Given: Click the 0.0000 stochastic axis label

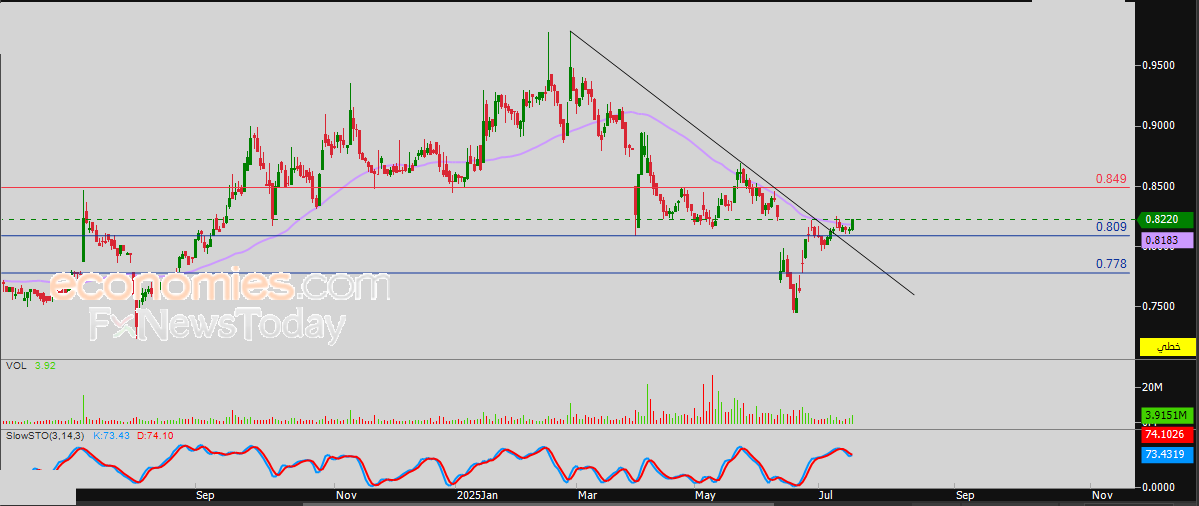Looking at the screenshot, I should pyautogui.click(x=1158, y=486).
